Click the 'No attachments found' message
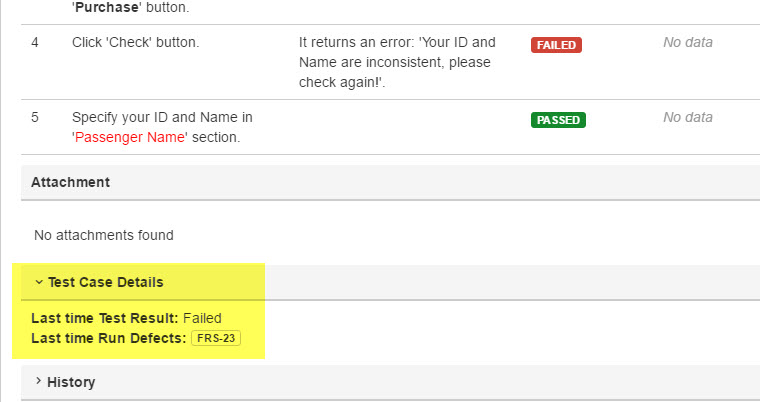Viewport: 760px width, 402px height. point(104,235)
